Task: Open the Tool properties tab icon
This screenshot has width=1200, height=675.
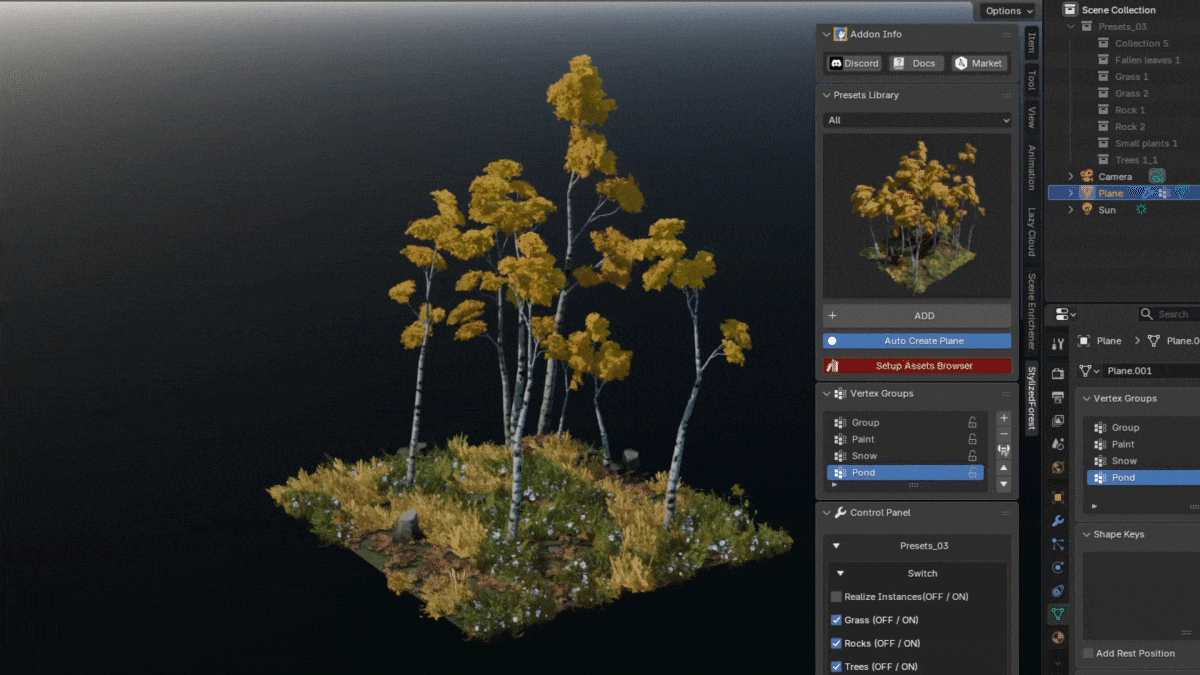Action: click(1058, 344)
